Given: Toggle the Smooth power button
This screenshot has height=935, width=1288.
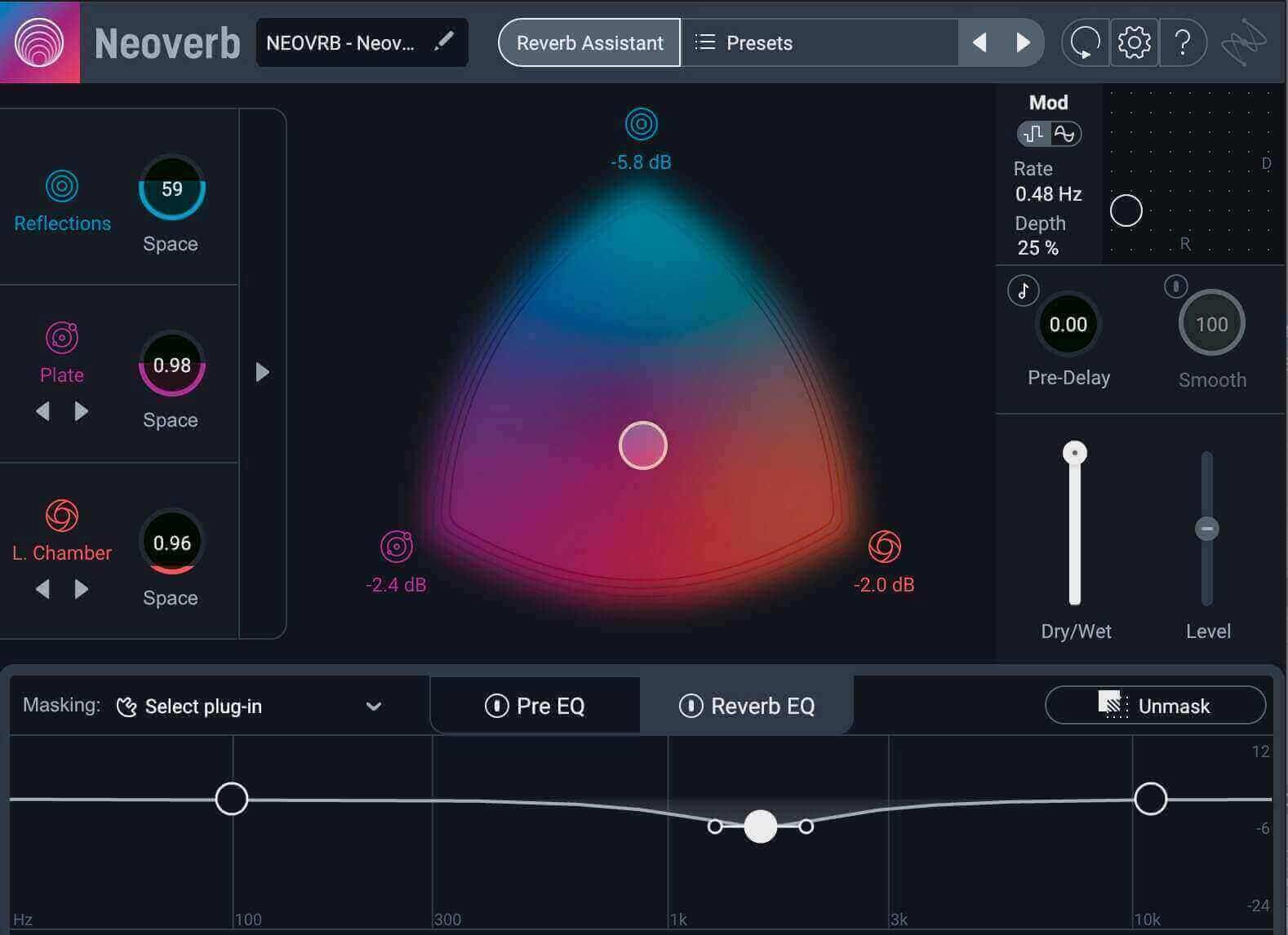Looking at the screenshot, I should coord(1175,286).
